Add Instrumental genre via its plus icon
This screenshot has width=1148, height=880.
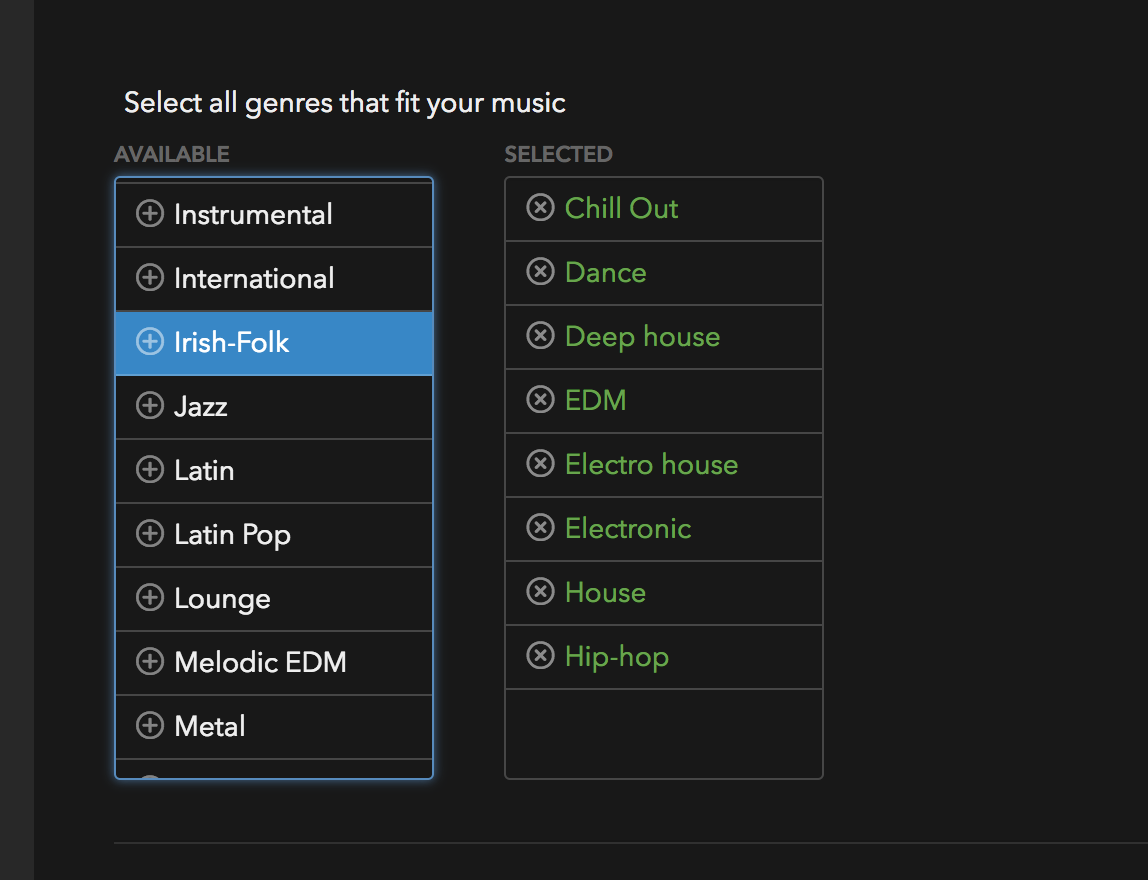click(x=150, y=214)
